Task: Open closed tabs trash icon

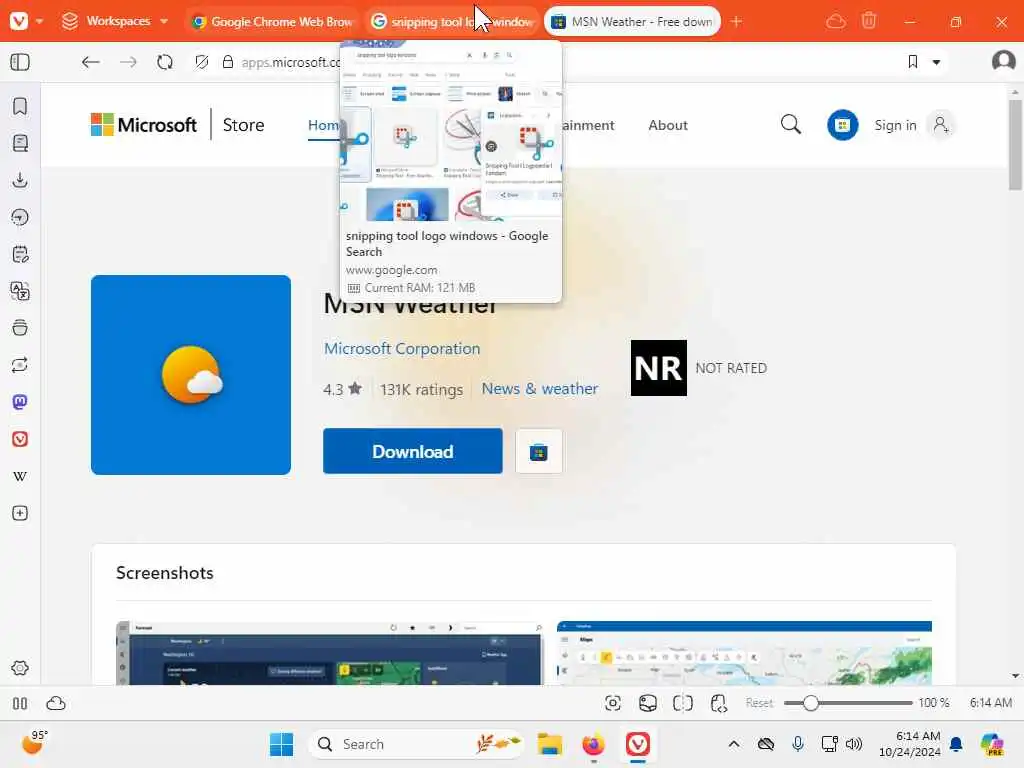Action: tap(869, 21)
